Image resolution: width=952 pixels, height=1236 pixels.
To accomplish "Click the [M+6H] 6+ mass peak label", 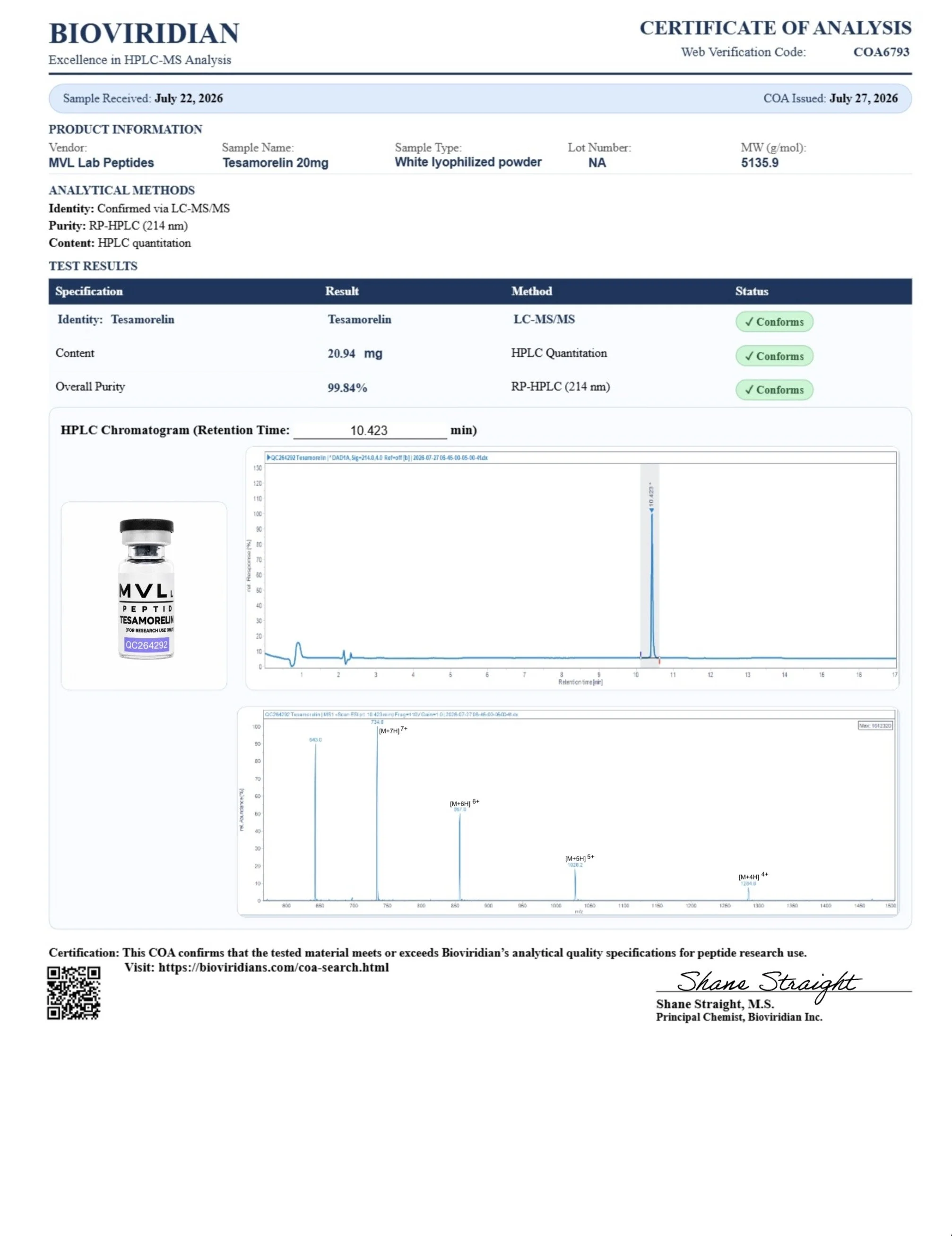I will click(x=464, y=803).
